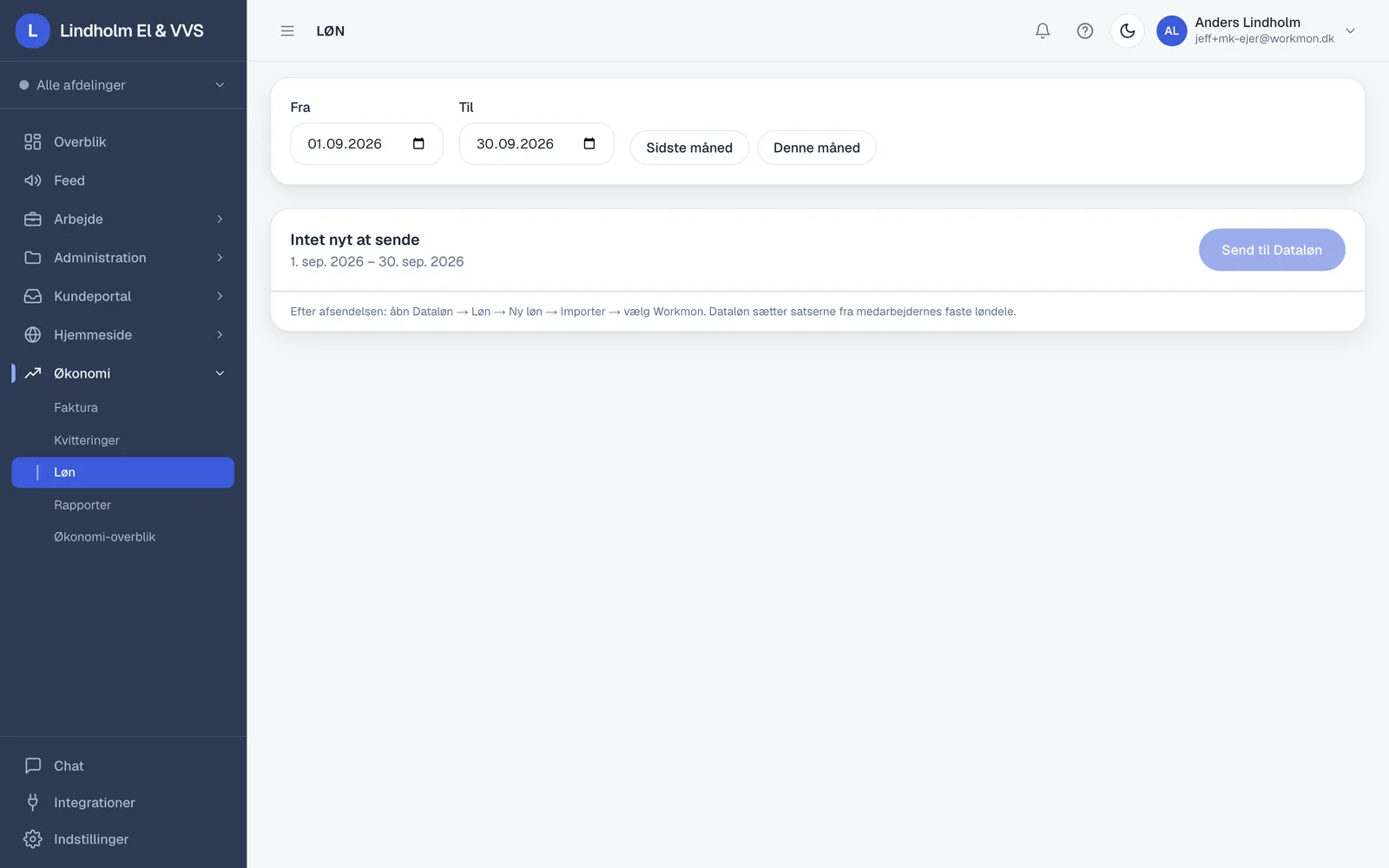The width and height of the screenshot is (1389, 868).
Task: Click the Intet nyt at sende heading
Action: [x=355, y=240]
